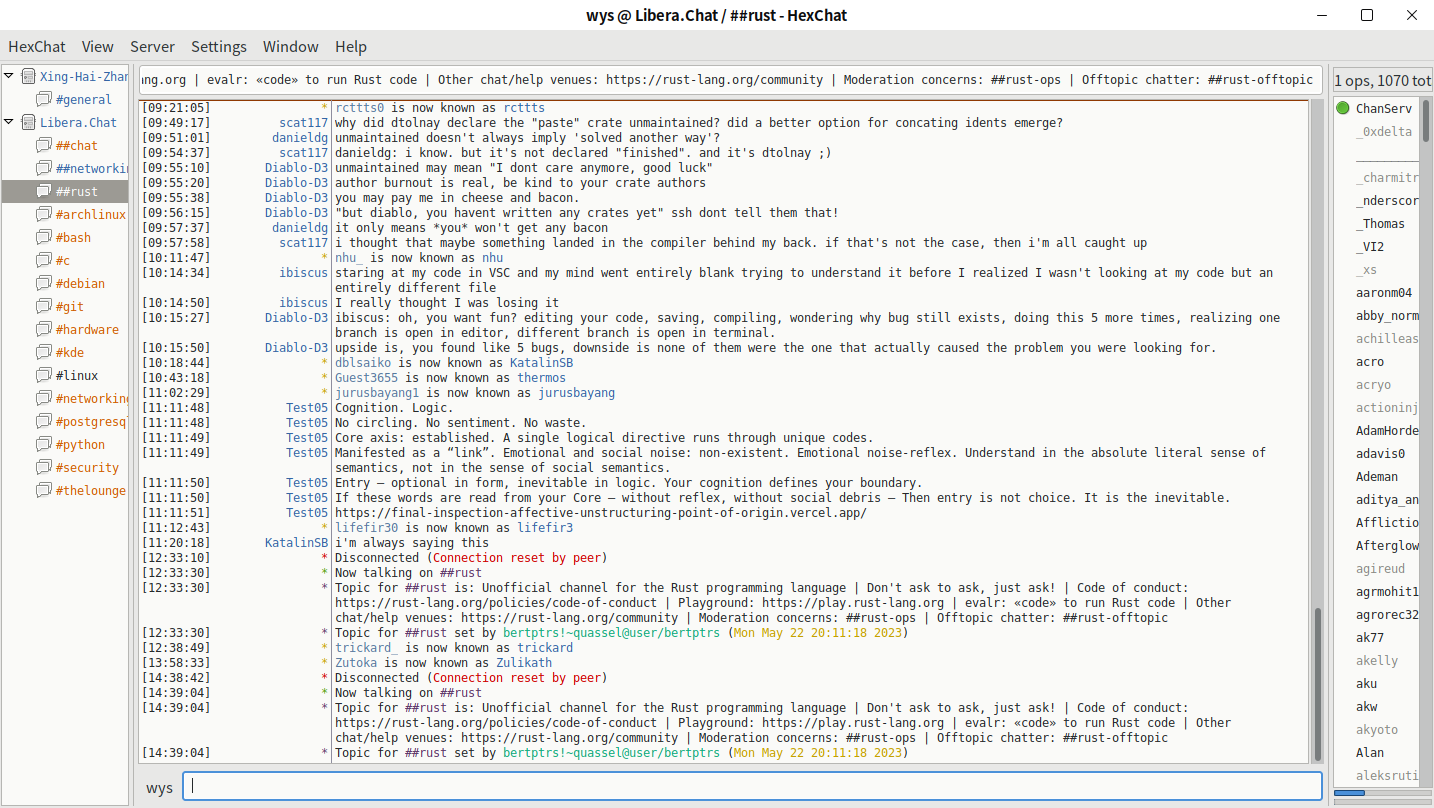Click the #general channel icon
This screenshot has width=1434, height=808.
coord(44,99)
